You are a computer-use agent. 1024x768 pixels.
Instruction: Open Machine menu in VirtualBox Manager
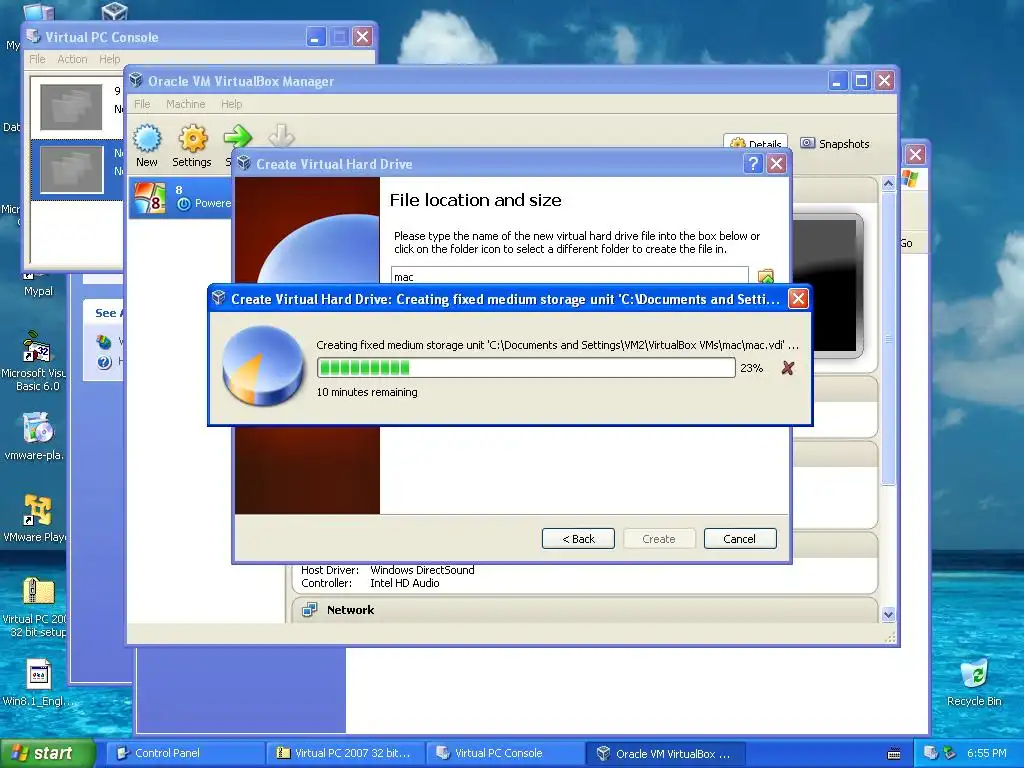(x=185, y=104)
